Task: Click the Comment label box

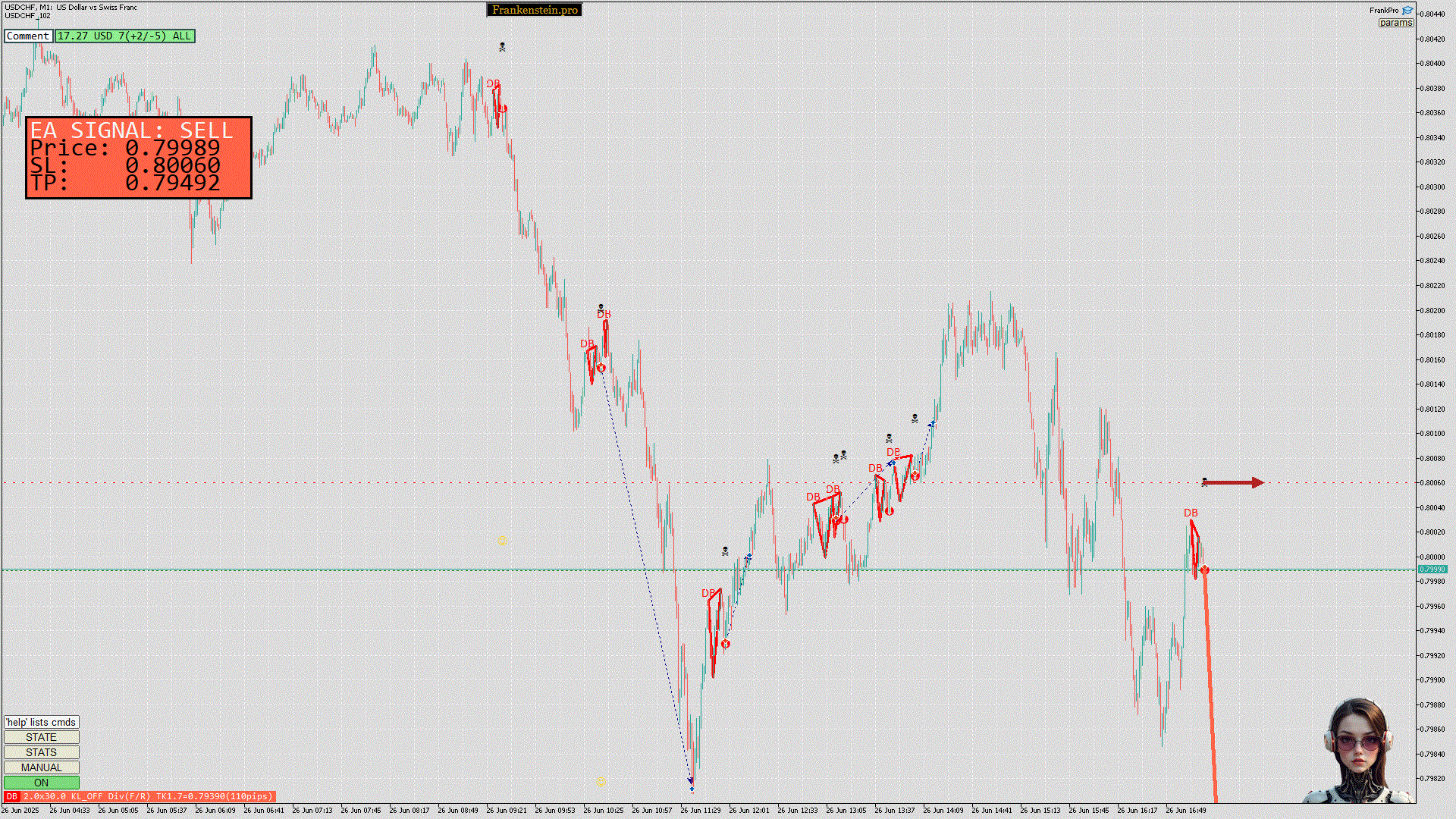Action: click(x=28, y=36)
